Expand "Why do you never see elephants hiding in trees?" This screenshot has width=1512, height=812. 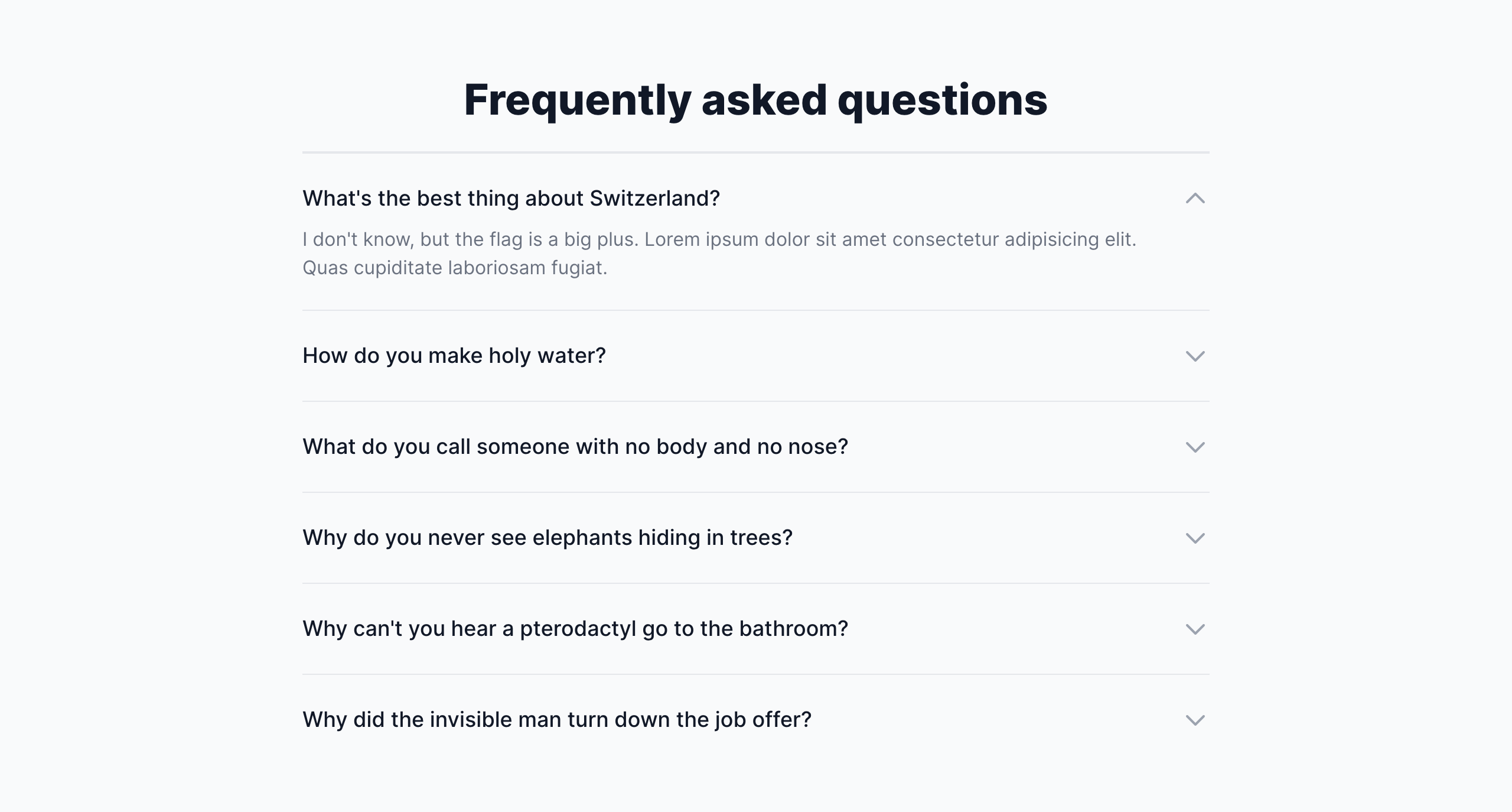click(547, 538)
